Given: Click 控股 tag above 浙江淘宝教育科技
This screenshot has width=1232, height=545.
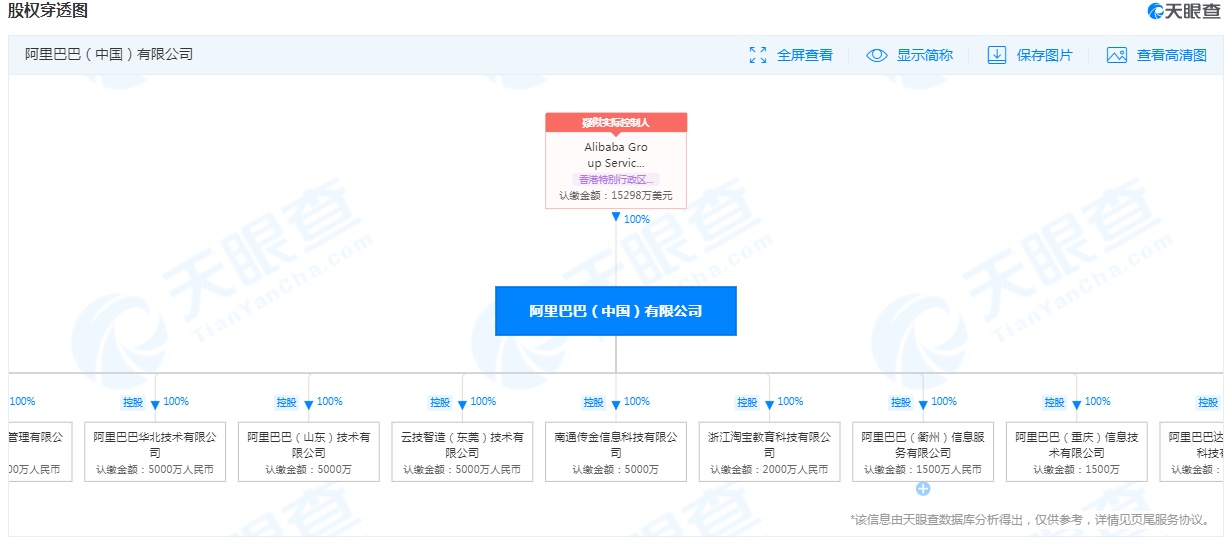Looking at the screenshot, I should [x=747, y=402].
